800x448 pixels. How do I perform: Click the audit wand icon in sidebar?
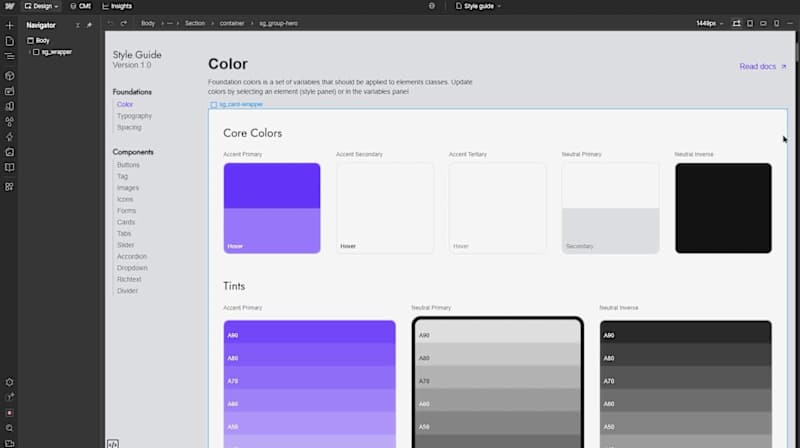9,397
